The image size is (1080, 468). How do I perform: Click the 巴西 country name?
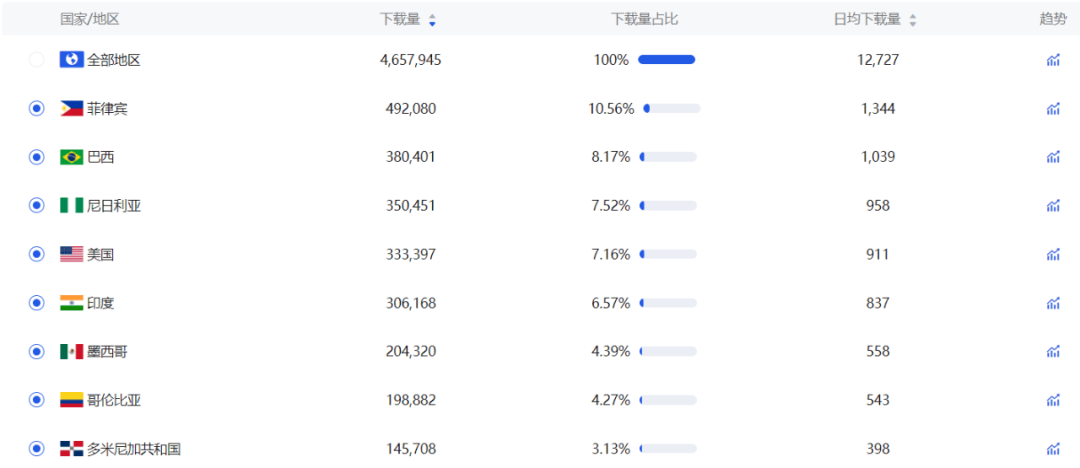(x=101, y=157)
